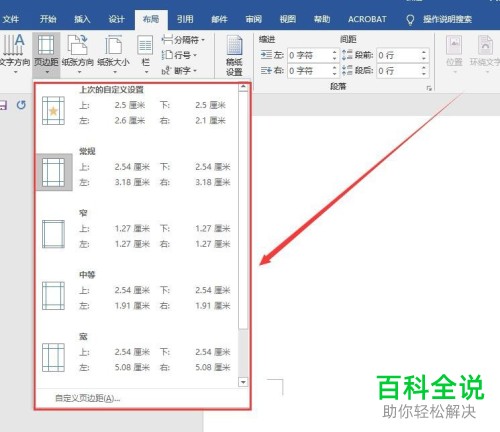Open the 分隔符 breaks dropdown
This screenshot has width=500, height=432.
183,40
